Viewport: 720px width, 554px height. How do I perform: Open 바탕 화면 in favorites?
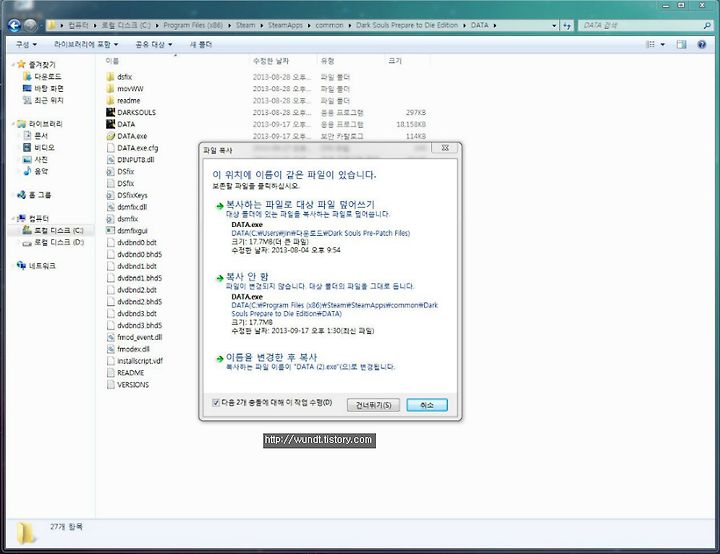pyautogui.click(x=49, y=88)
